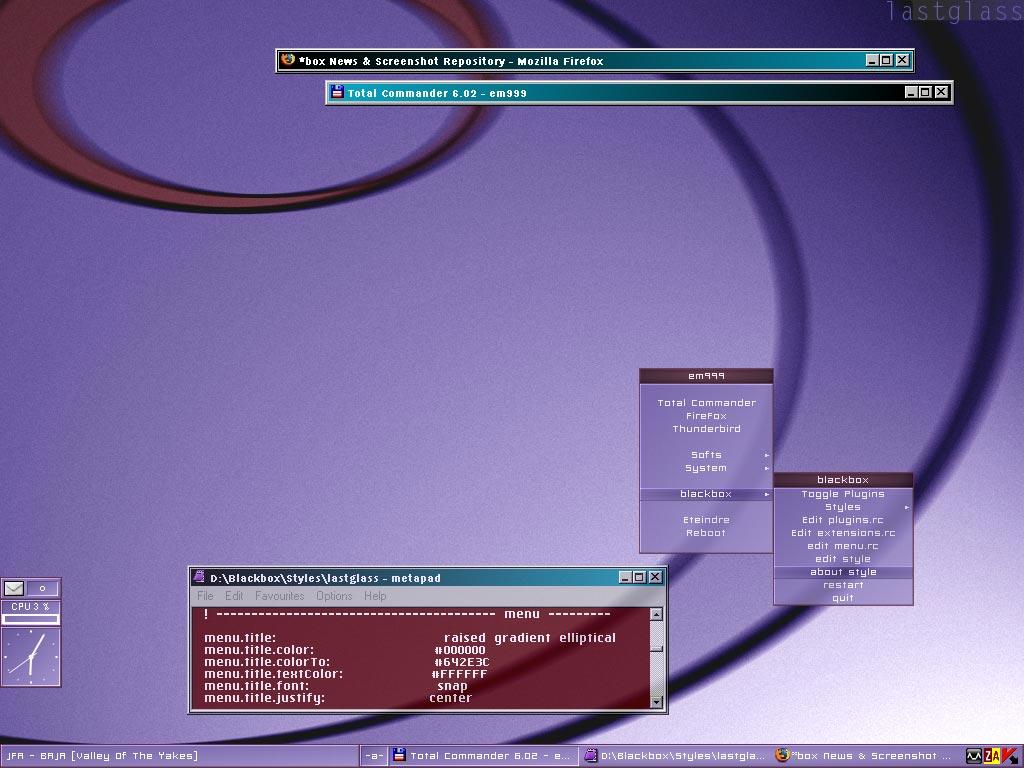Choose Reboot in the em999 menu
Screen dimensions: 1024x768
point(706,533)
